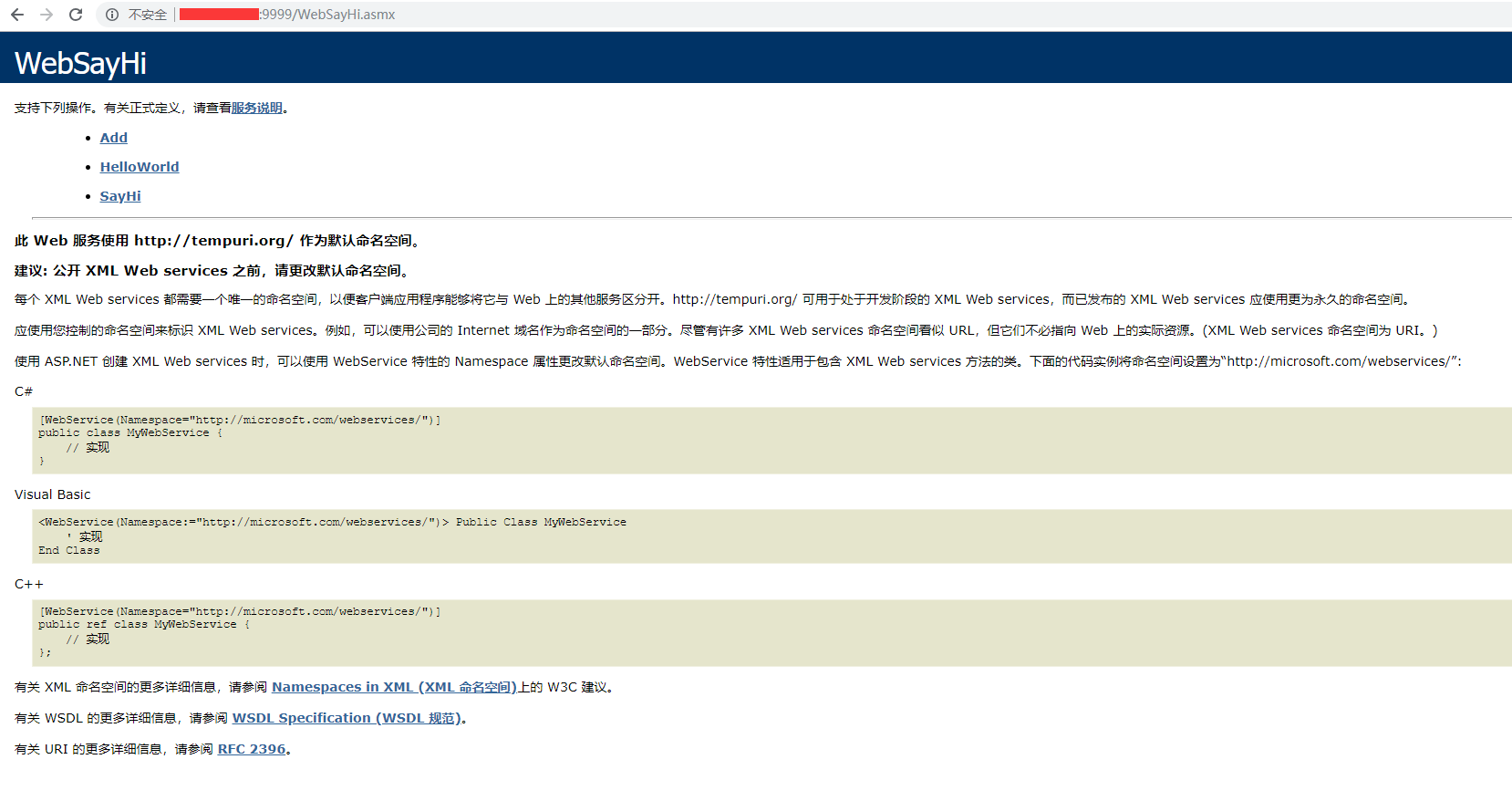Follow the WSDL Specification link
1512x801 pixels.
[347, 718]
